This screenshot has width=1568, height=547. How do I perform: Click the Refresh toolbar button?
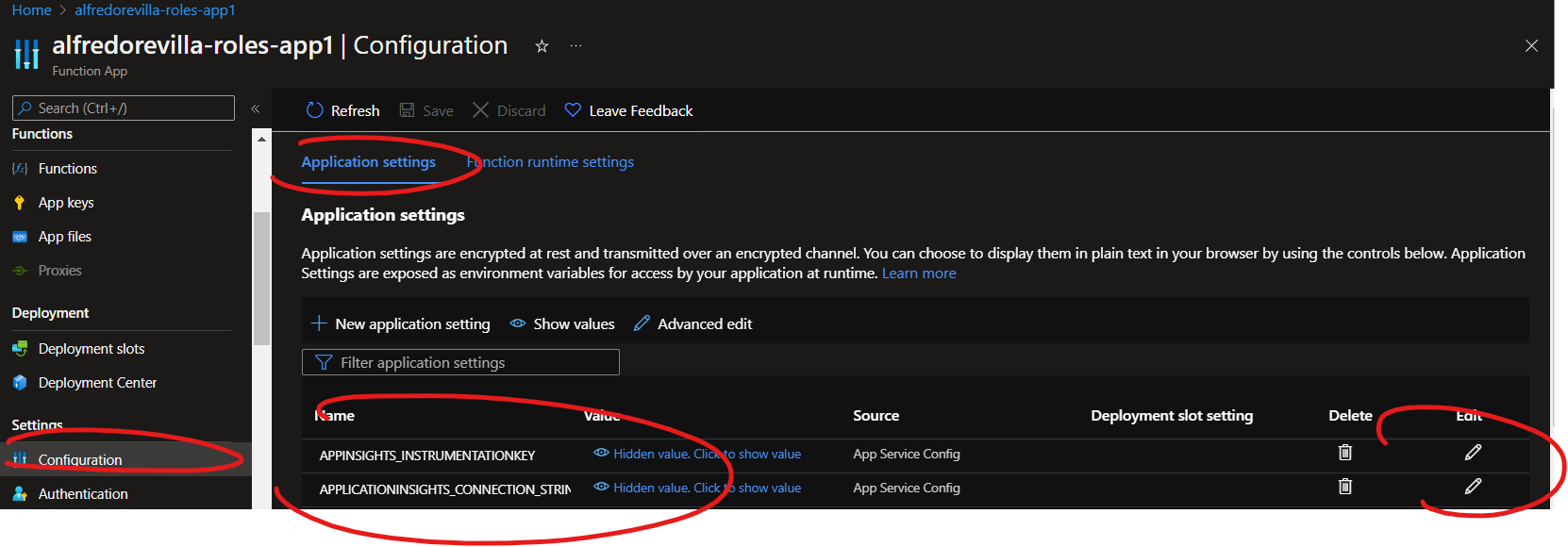click(342, 110)
